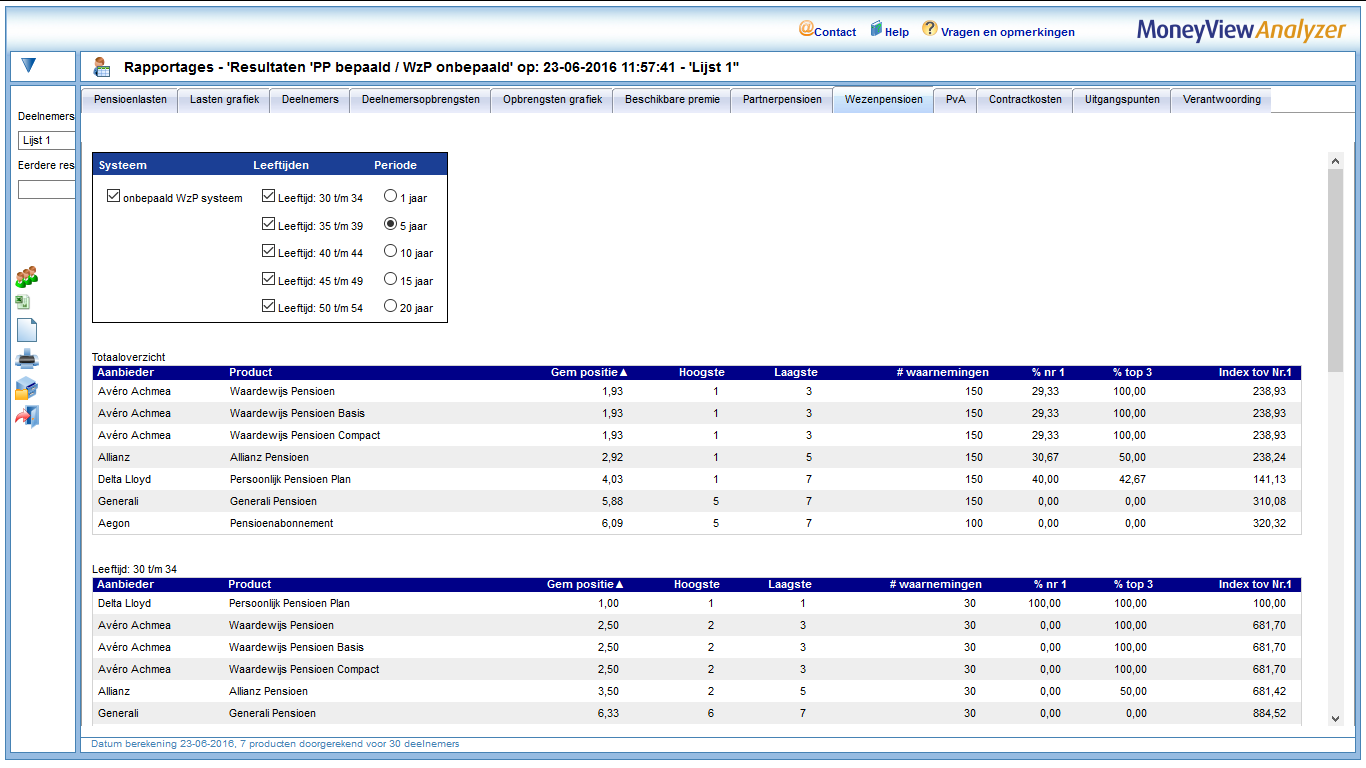Go to the Verantwoording tab

coord(1221,100)
